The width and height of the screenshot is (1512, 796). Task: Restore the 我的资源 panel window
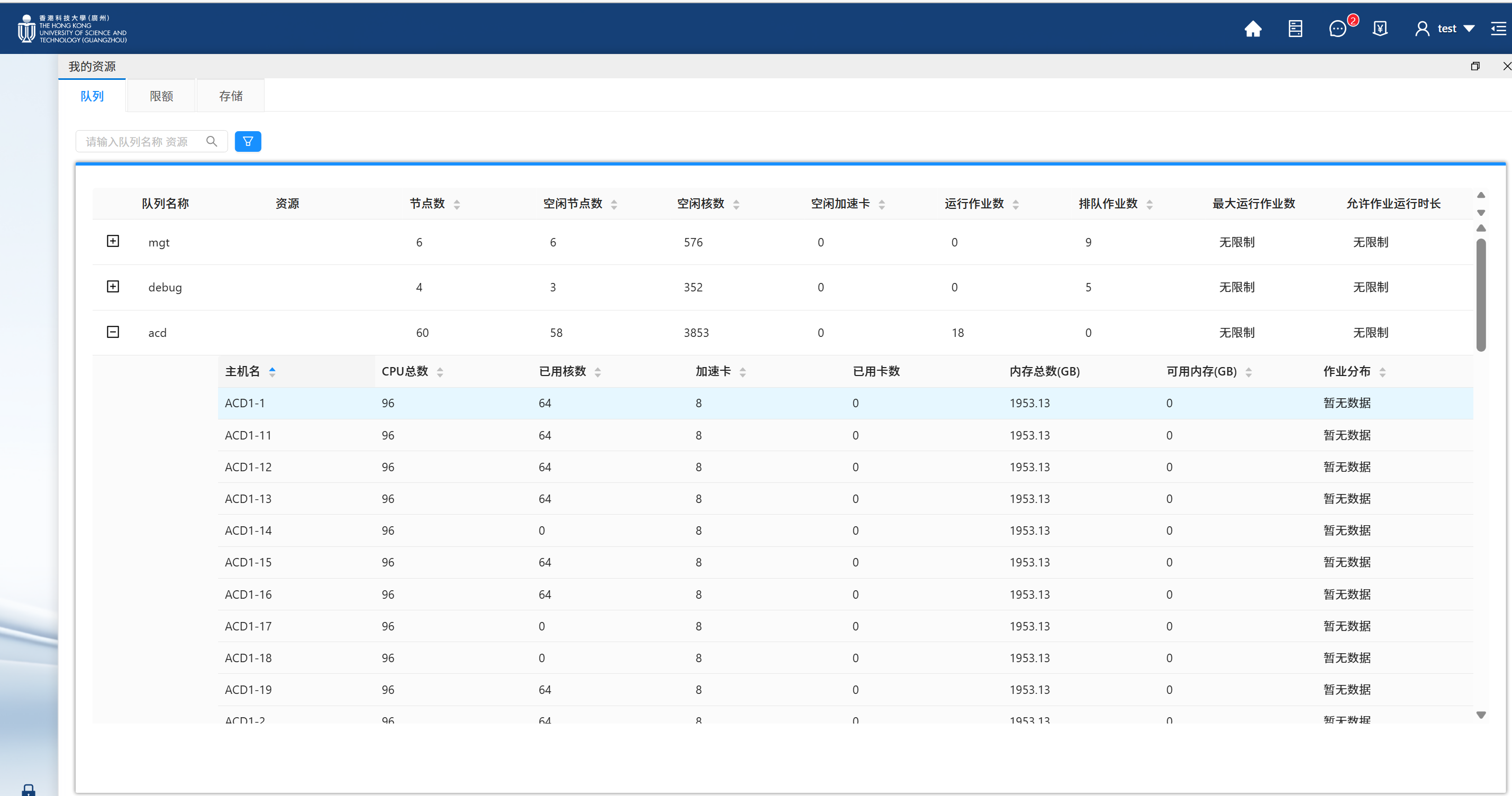click(x=1475, y=66)
